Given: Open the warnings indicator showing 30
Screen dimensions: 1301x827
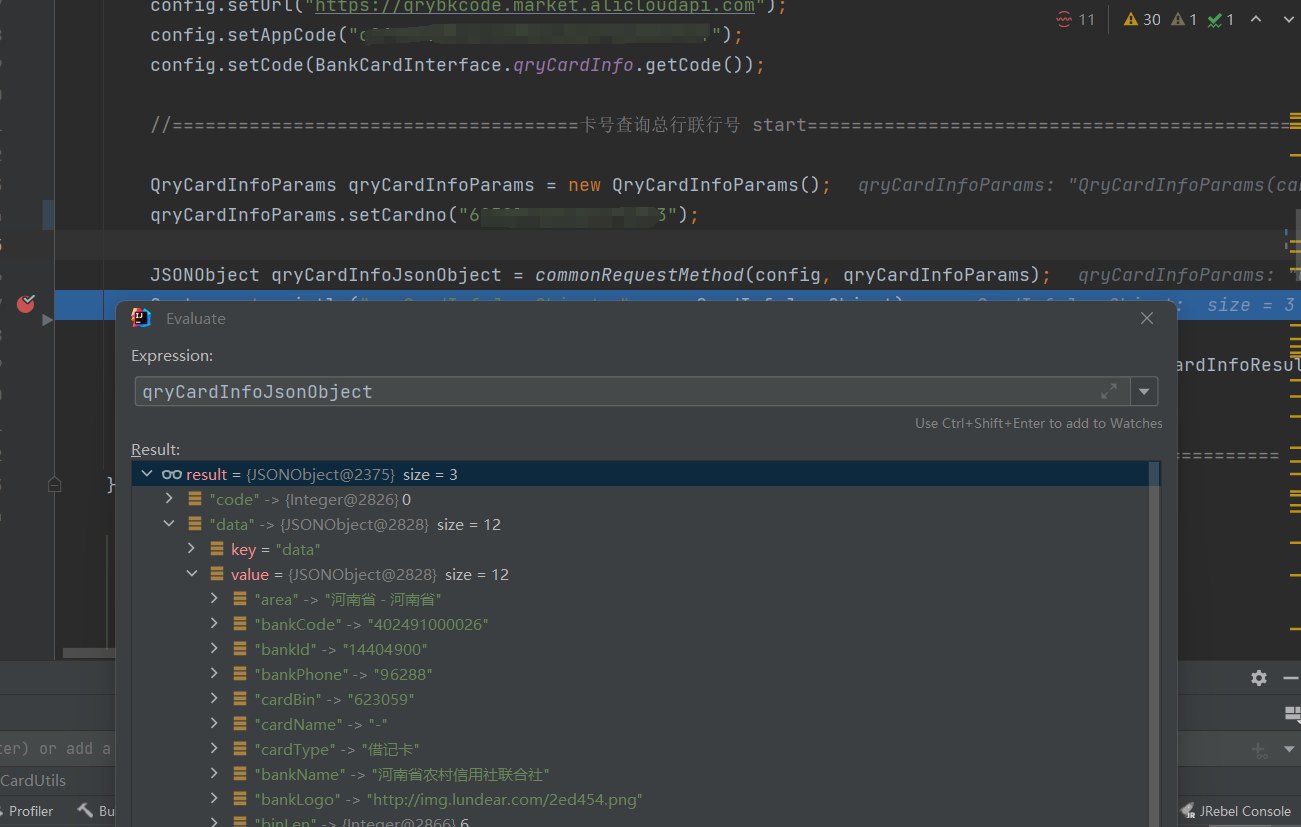Looking at the screenshot, I should click(1142, 19).
